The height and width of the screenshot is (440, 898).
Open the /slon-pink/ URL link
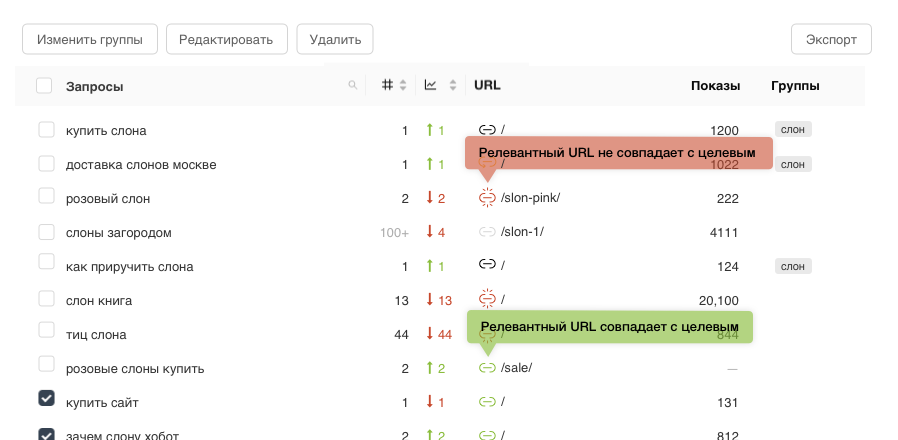(530, 198)
